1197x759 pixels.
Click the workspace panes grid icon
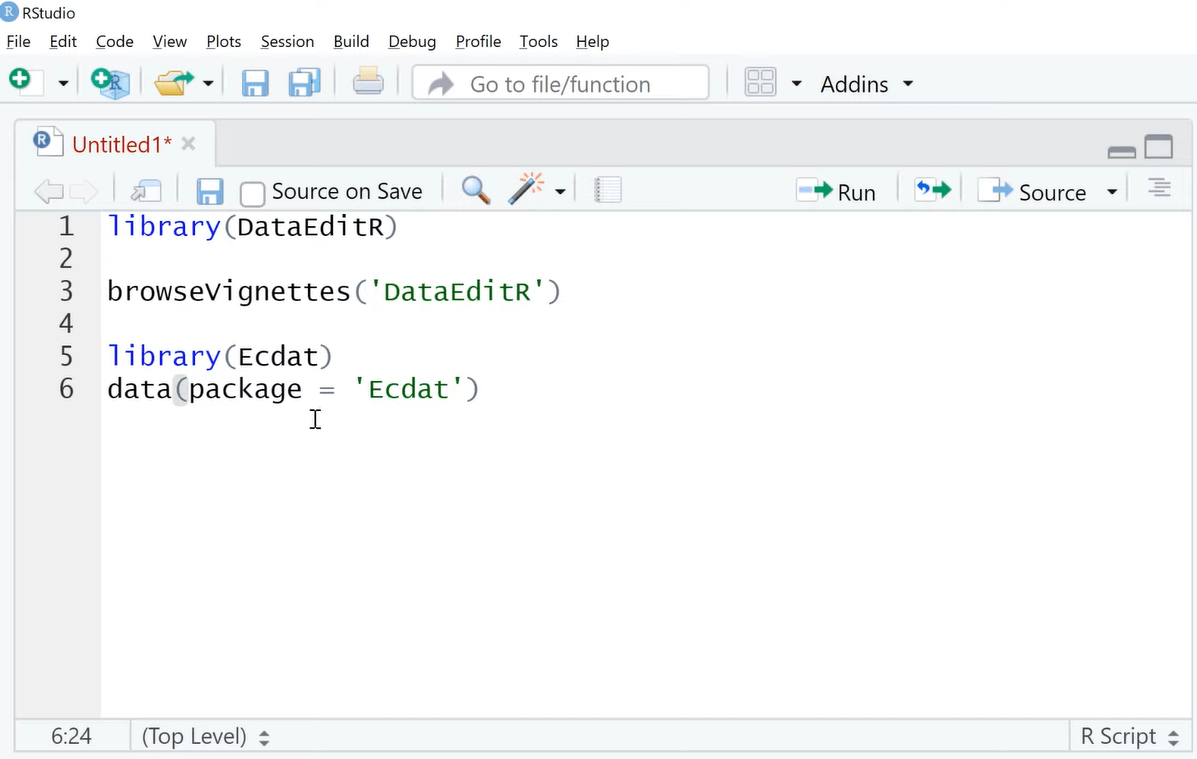coord(760,82)
